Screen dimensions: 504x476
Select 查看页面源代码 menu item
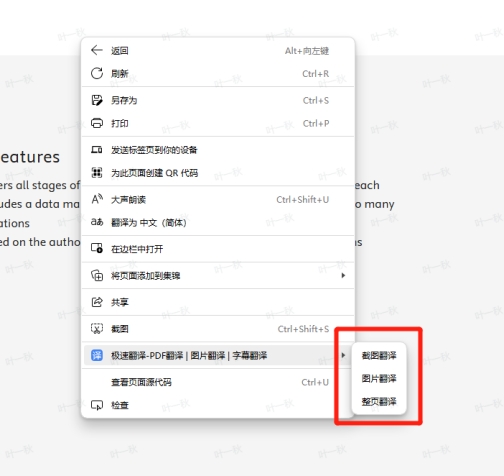[x=218, y=382]
